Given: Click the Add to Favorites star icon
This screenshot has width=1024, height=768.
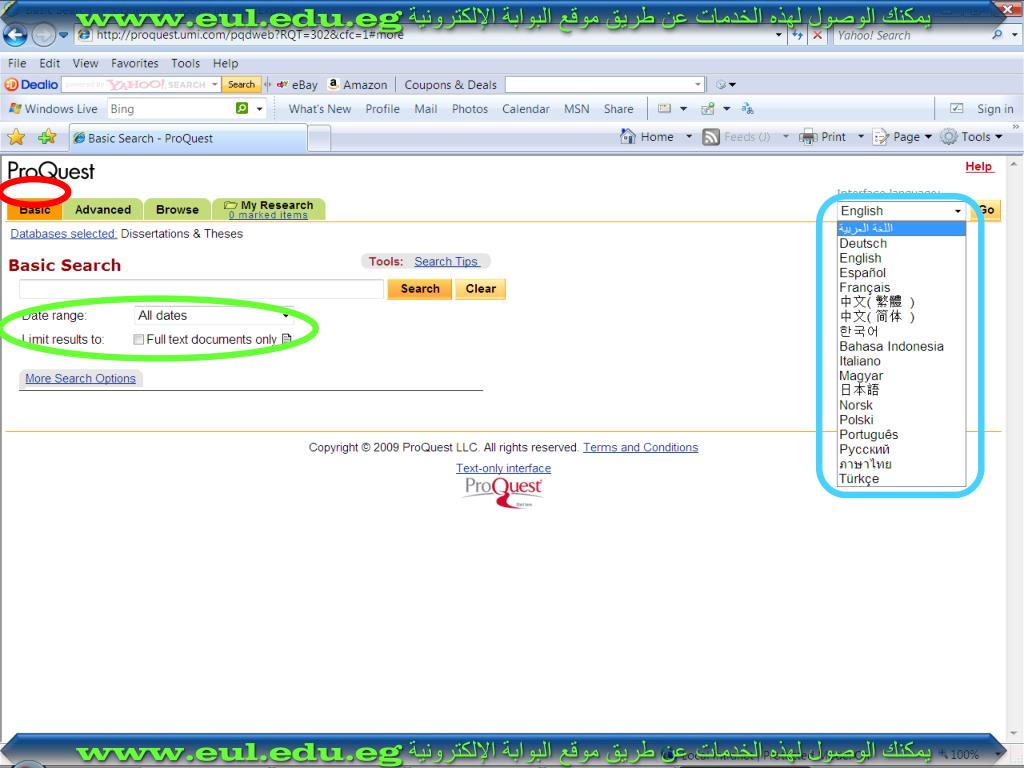Looking at the screenshot, I should tap(47, 137).
